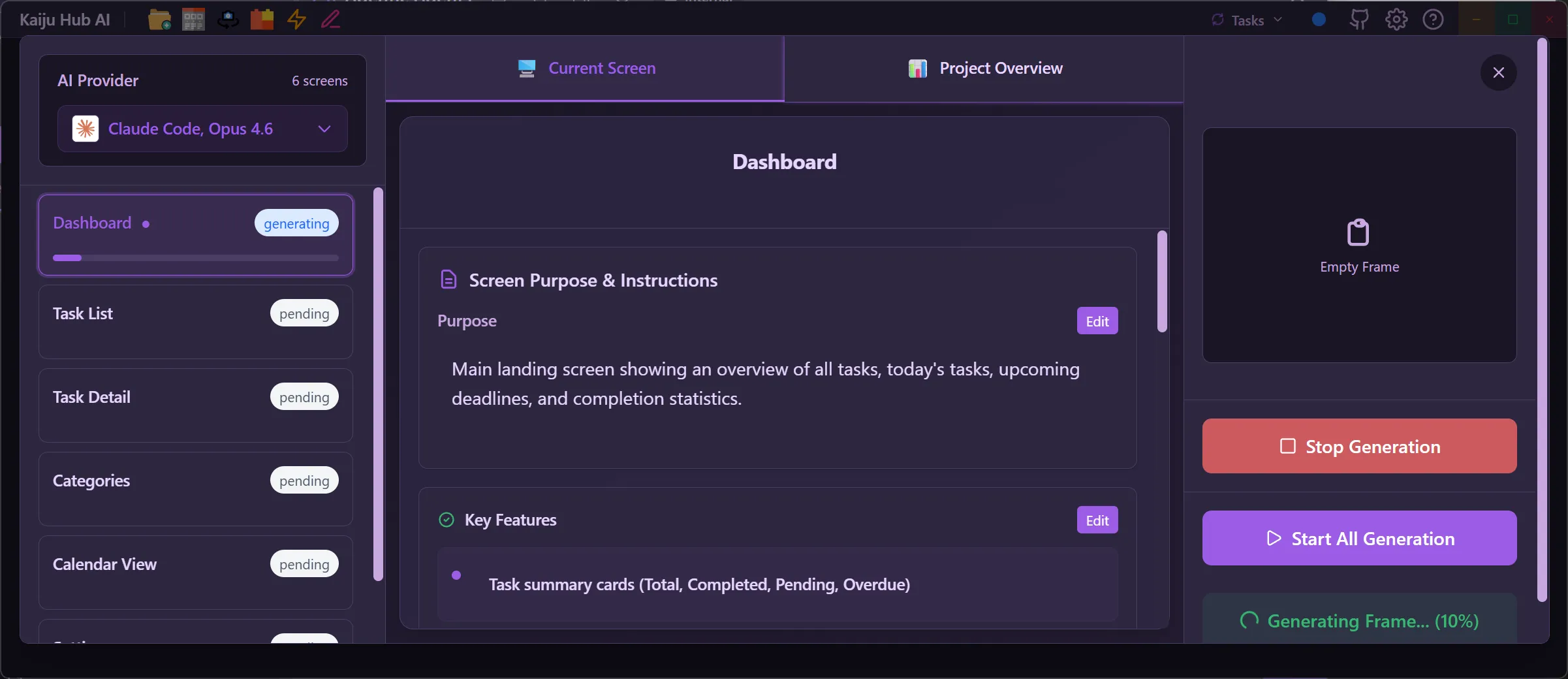1568x679 pixels.
Task: Click the 'Kaiju Hub AI' app title
Action: click(65, 20)
